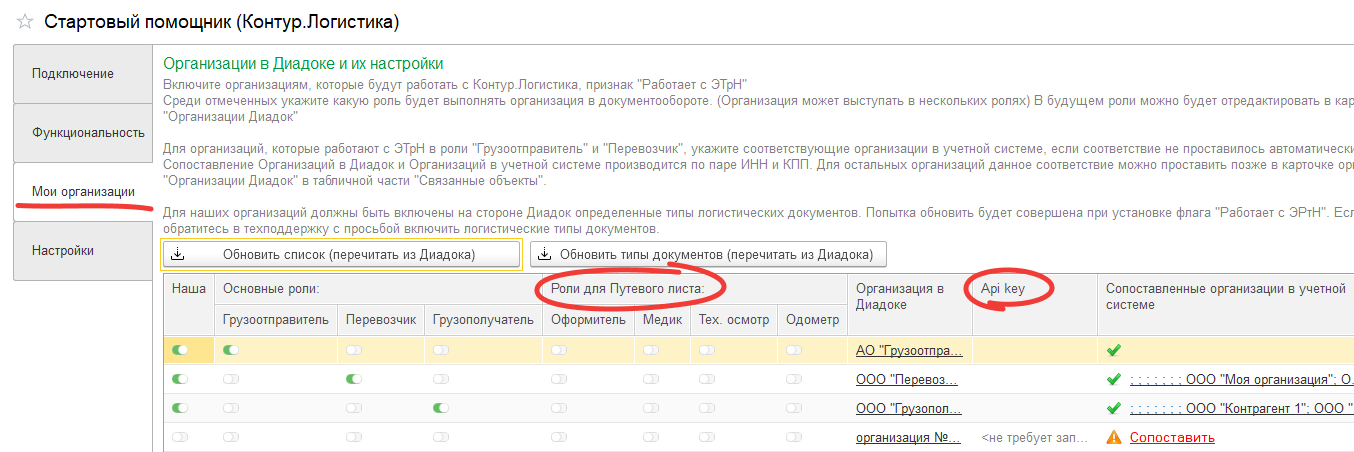Viewport: 1354px width, 452px height.
Task: Enable Грузоотправитель role for ООО "Перевоз…" row
Action: pos(231,380)
